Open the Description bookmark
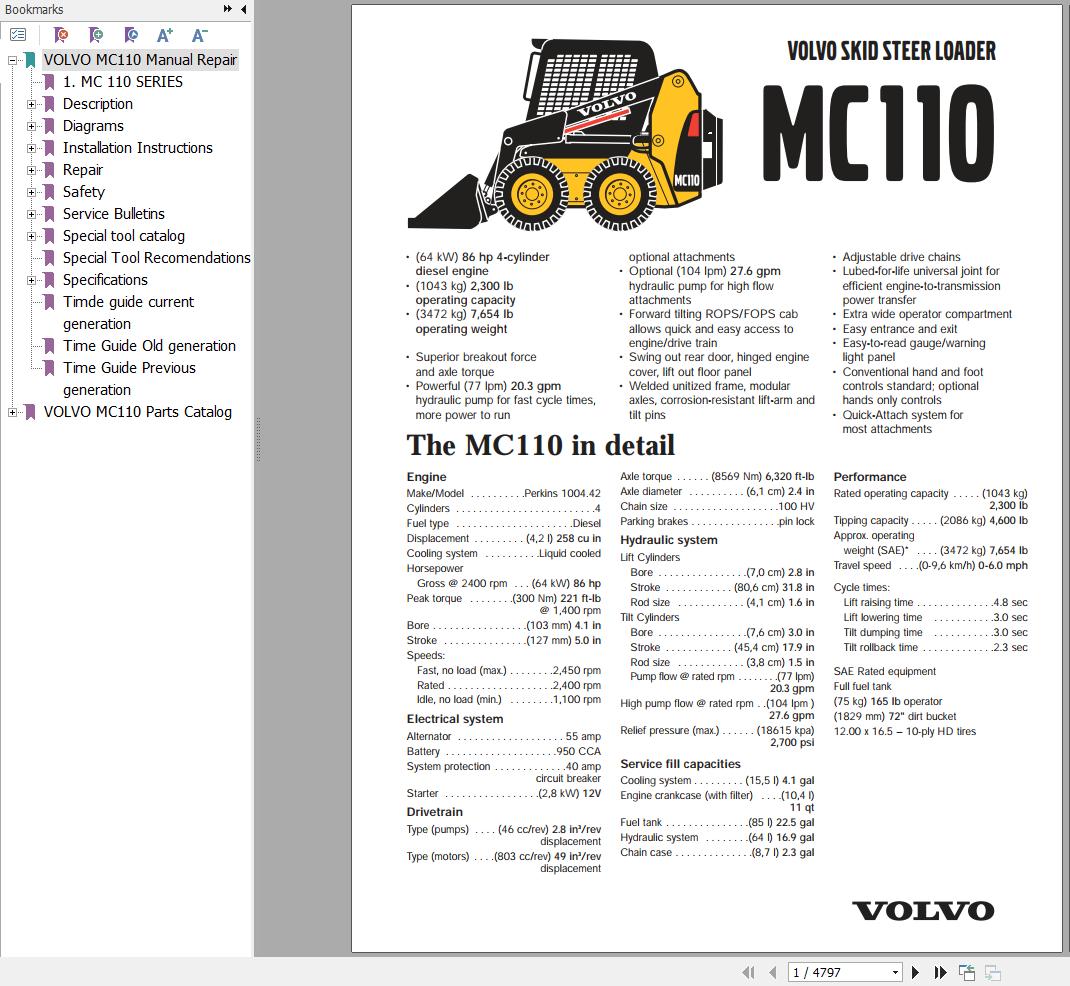Image resolution: width=1070 pixels, height=986 pixels. click(98, 104)
